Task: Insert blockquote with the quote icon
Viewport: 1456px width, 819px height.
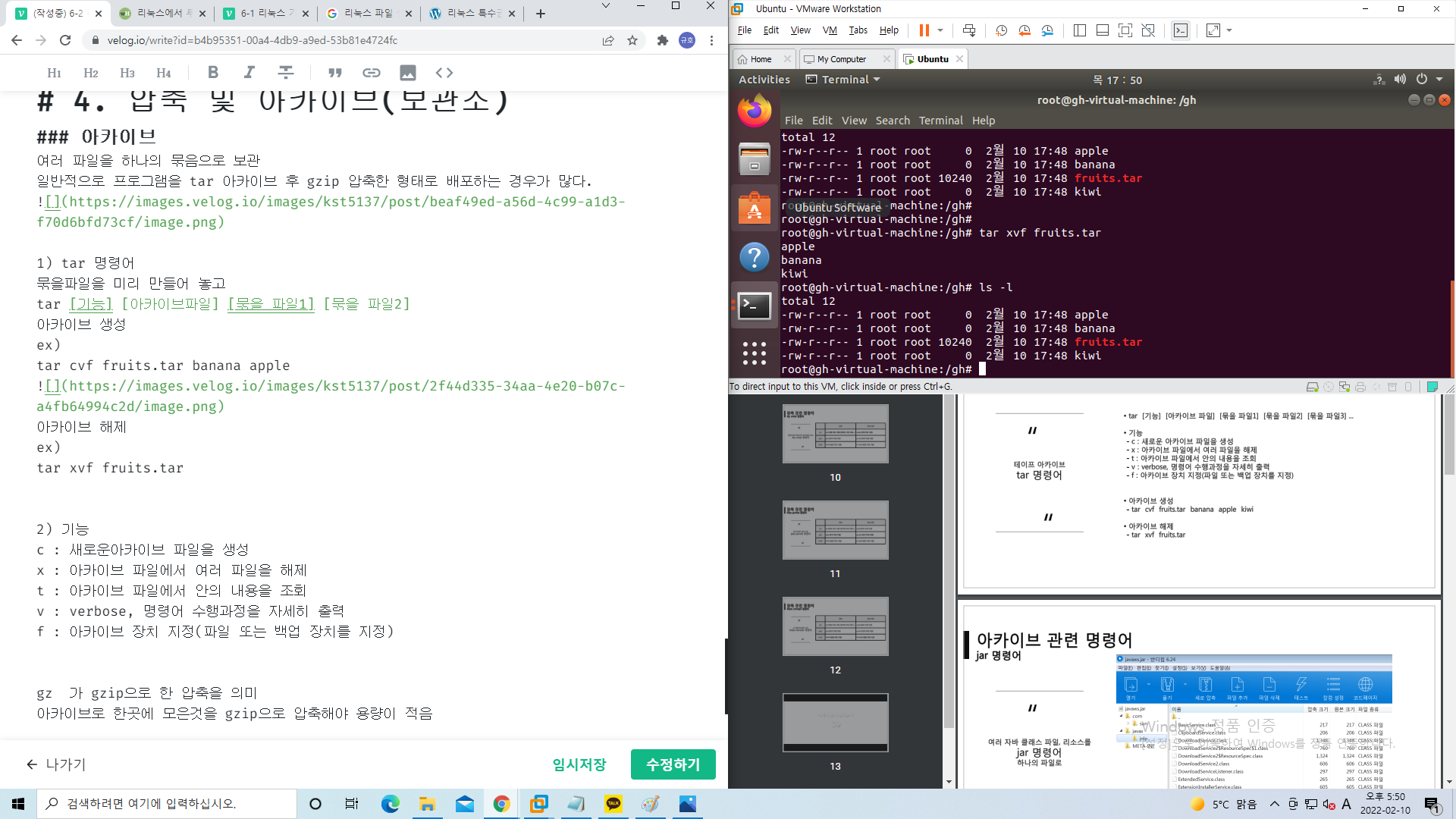Action: click(x=334, y=73)
